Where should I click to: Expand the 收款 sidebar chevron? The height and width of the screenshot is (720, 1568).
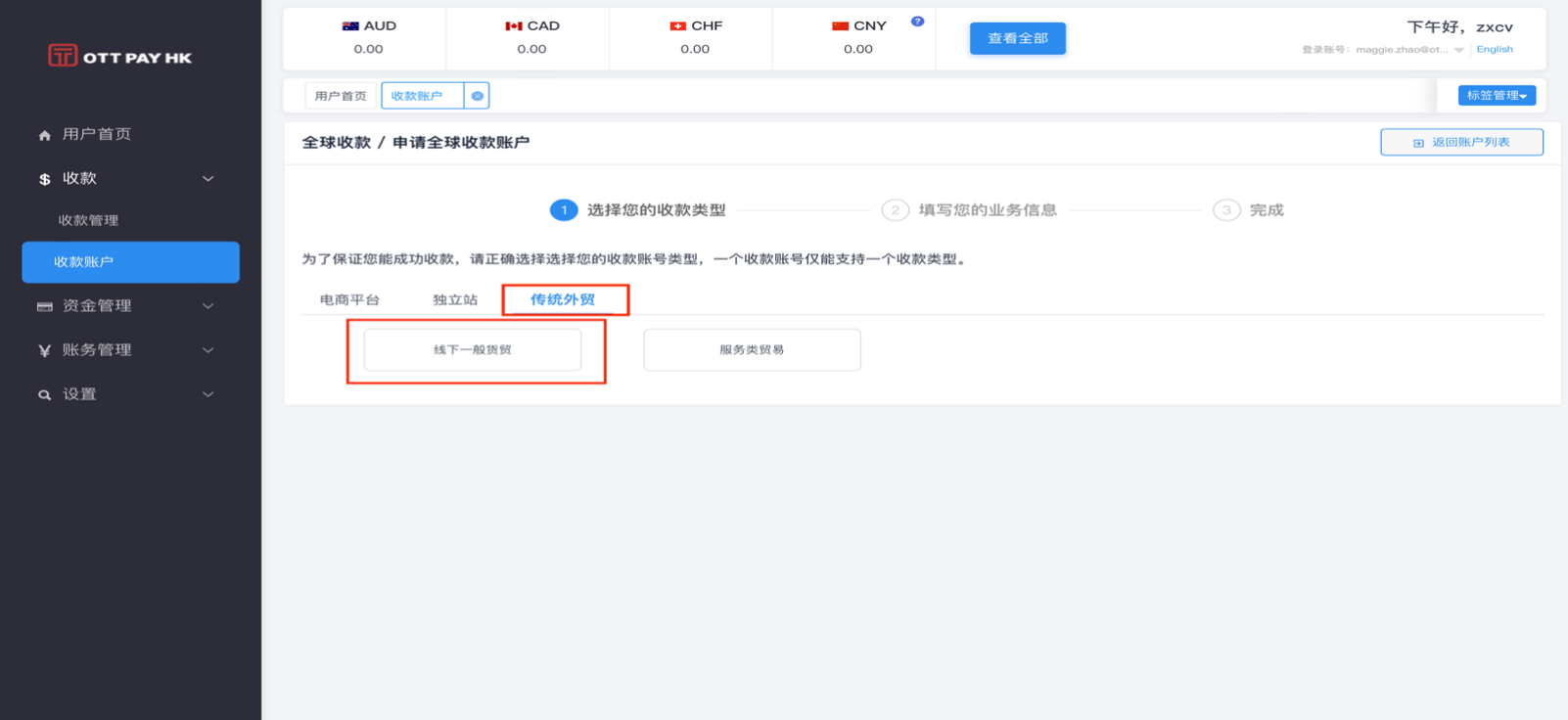coord(208,179)
